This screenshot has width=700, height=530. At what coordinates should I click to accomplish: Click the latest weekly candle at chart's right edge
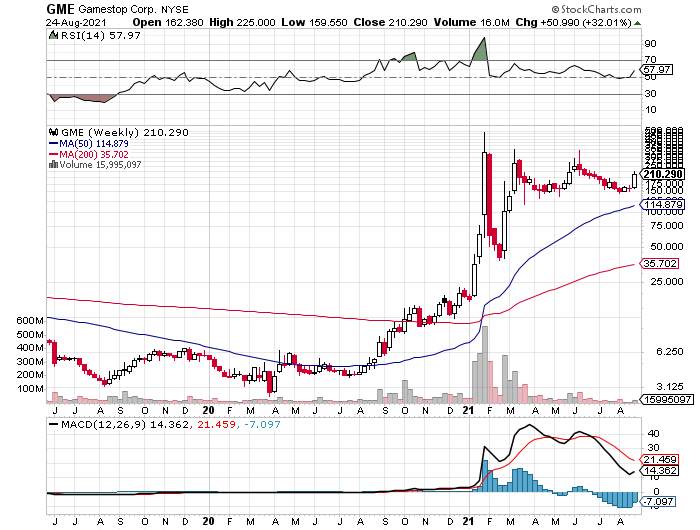[634, 180]
